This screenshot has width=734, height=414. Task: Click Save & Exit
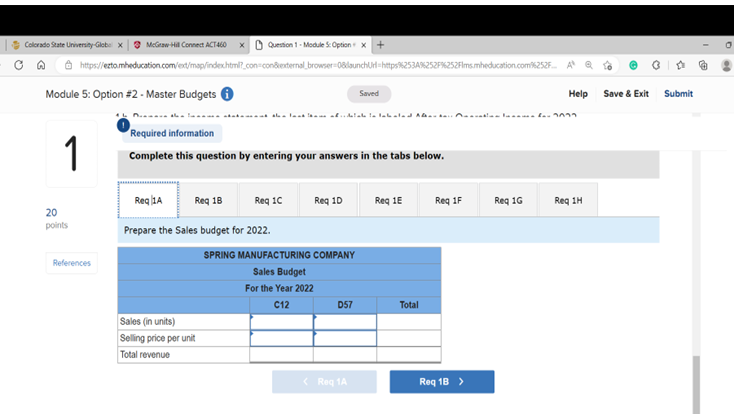pos(626,94)
